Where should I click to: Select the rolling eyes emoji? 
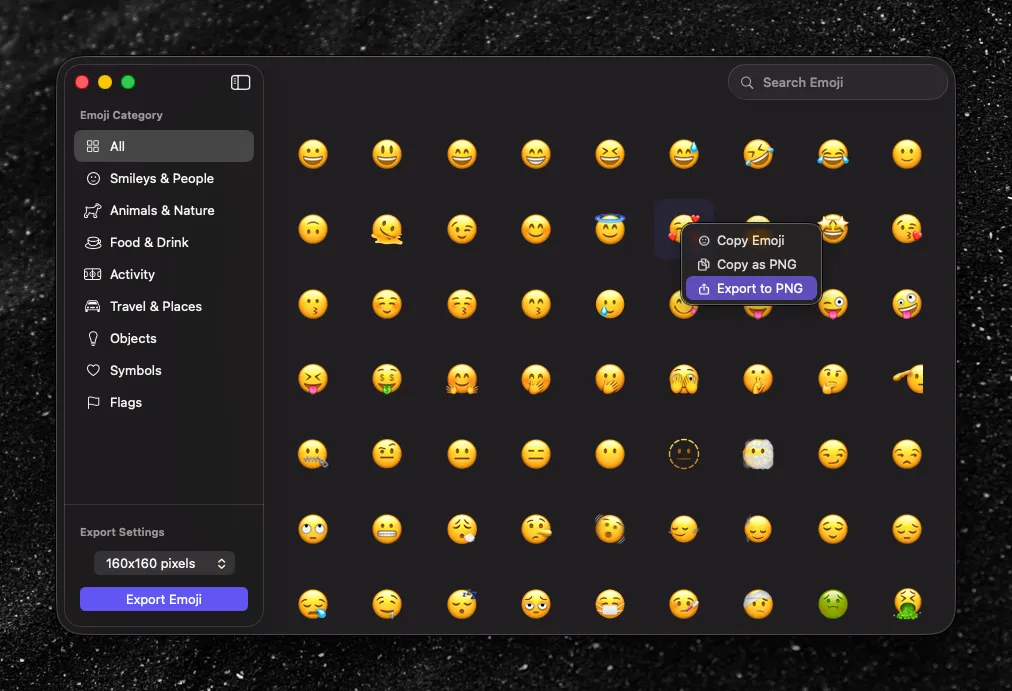click(x=313, y=529)
